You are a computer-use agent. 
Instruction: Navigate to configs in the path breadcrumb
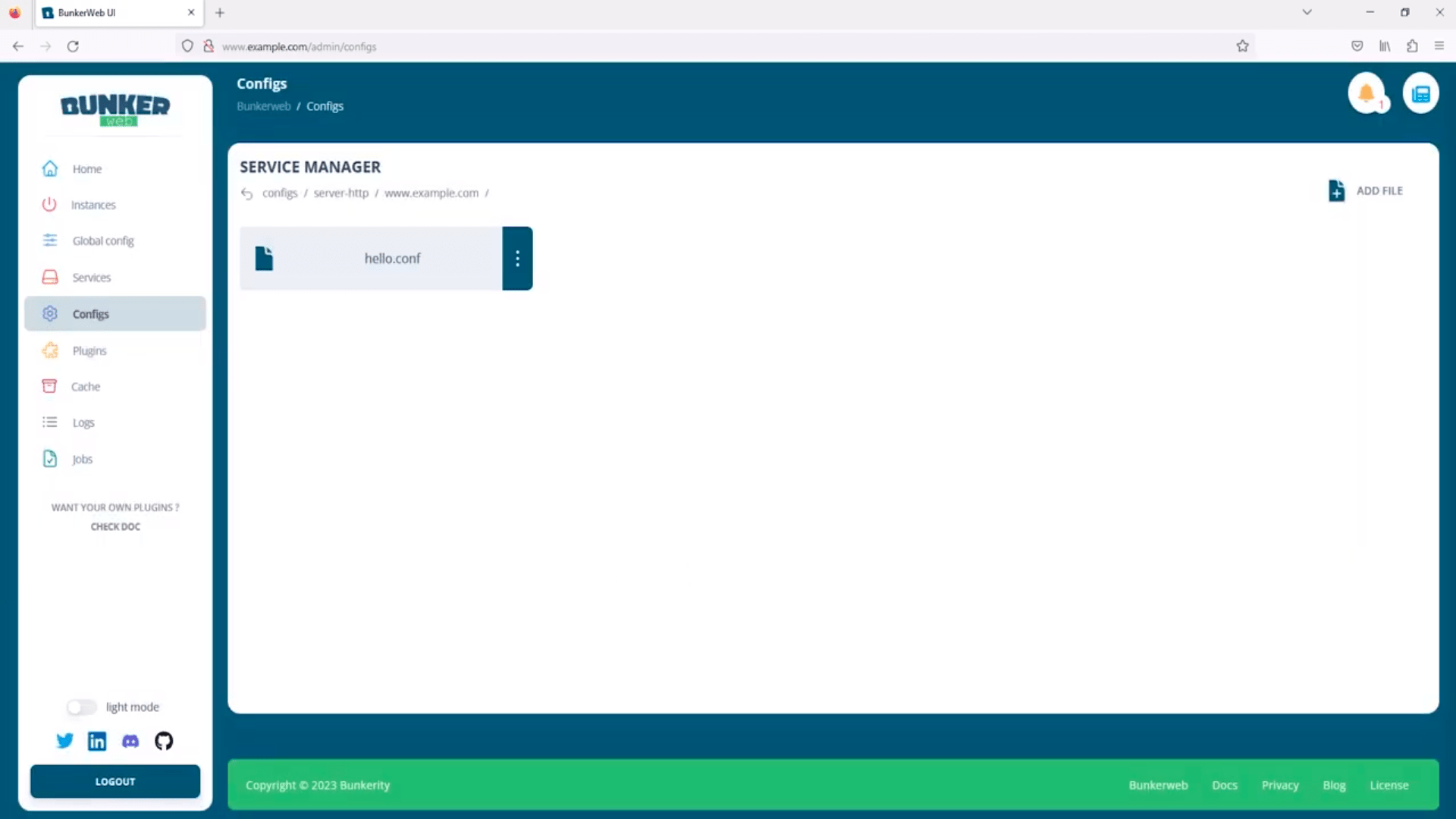click(280, 193)
